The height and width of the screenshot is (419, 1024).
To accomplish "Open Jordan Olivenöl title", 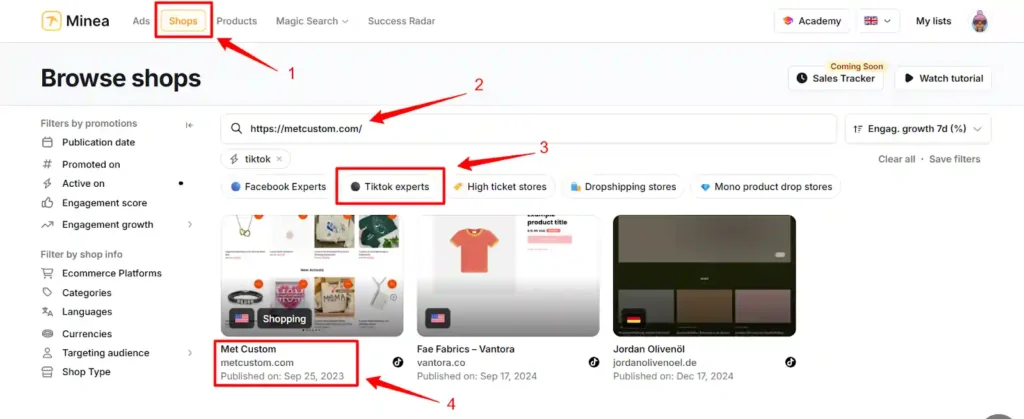I will (x=649, y=349).
